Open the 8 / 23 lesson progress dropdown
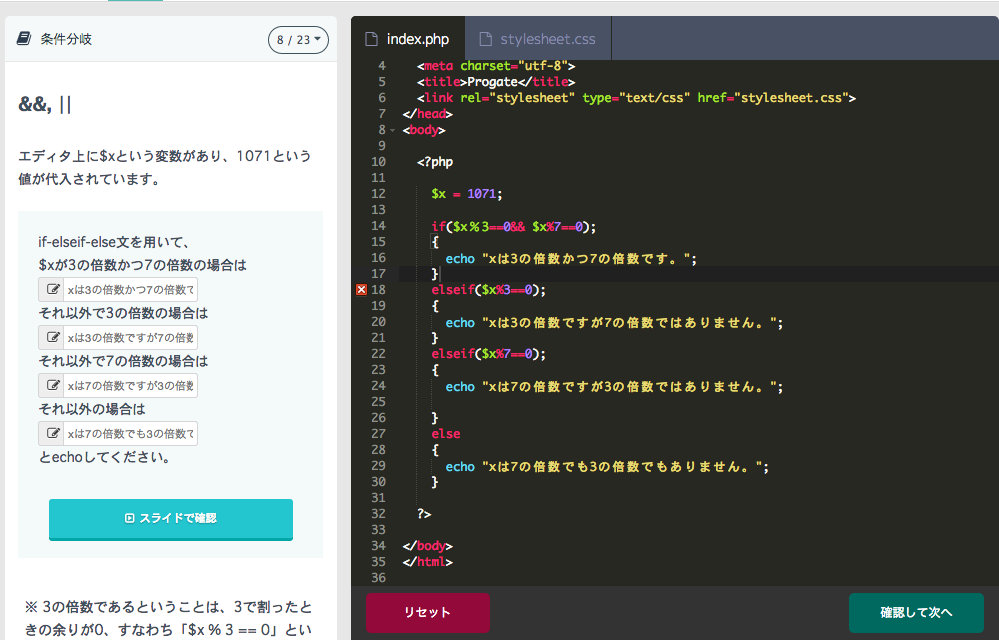This screenshot has width=999, height=640. tap(298, 40)
